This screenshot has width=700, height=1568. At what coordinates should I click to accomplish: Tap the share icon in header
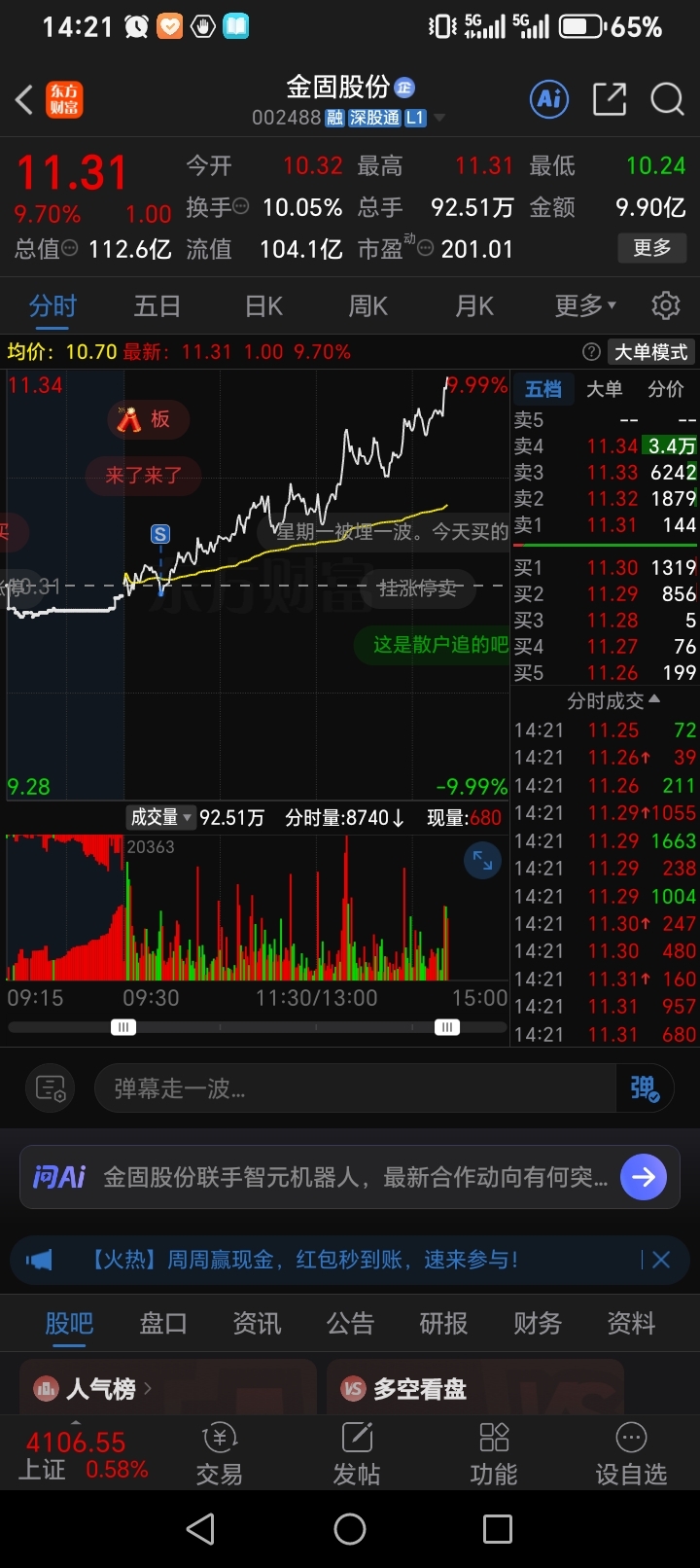[610, 98]
